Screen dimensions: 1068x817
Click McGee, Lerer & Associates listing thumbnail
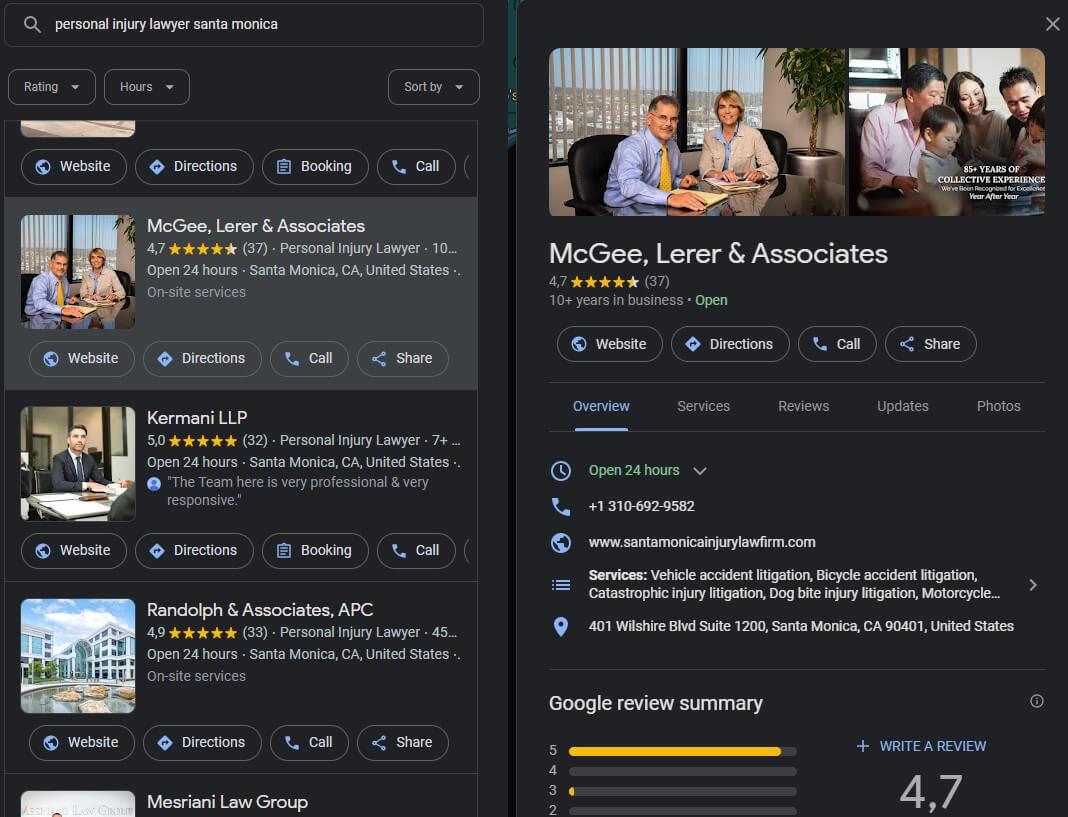[x=78, y=272]
